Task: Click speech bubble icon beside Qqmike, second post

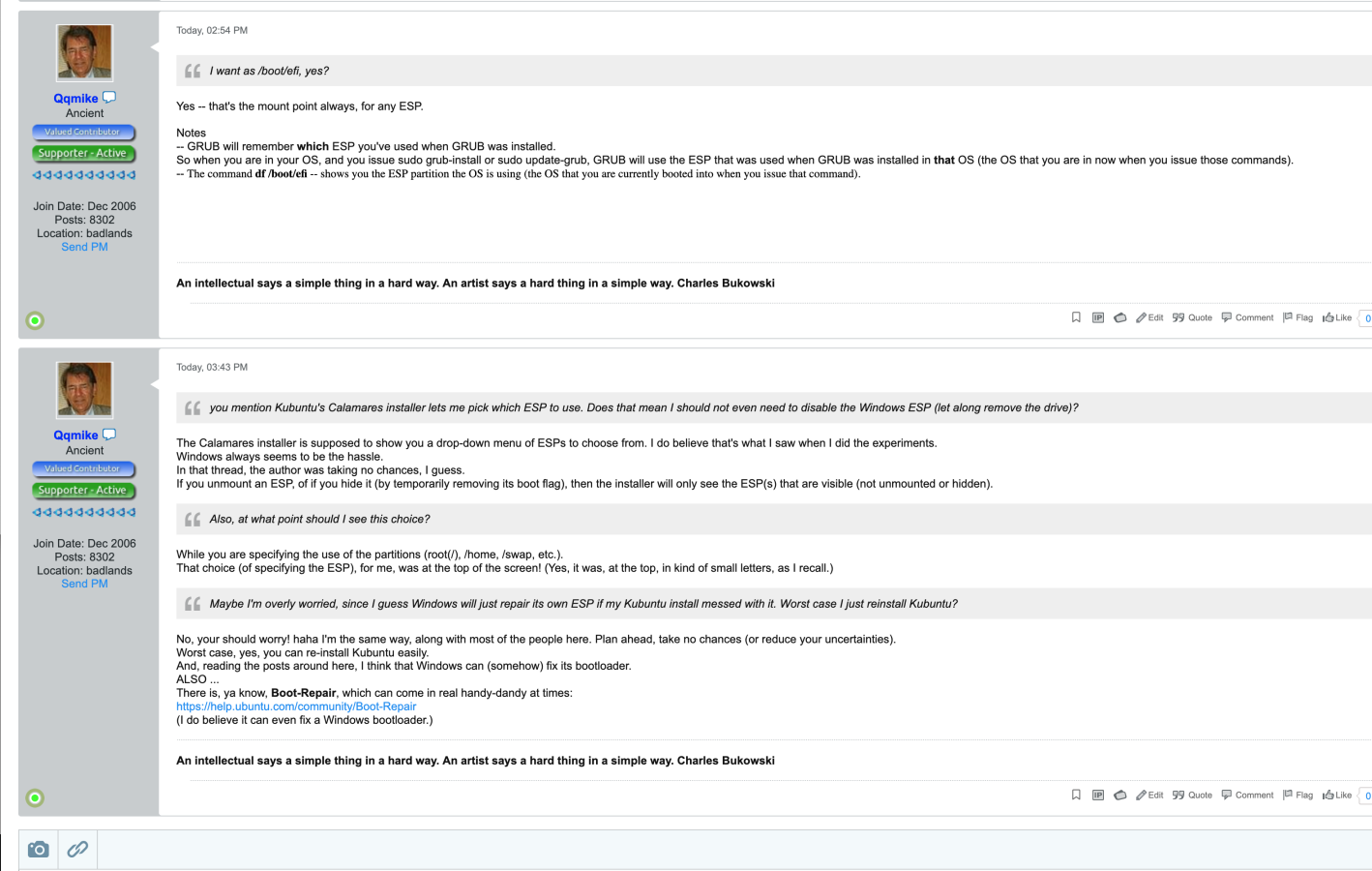Action: 109,435
